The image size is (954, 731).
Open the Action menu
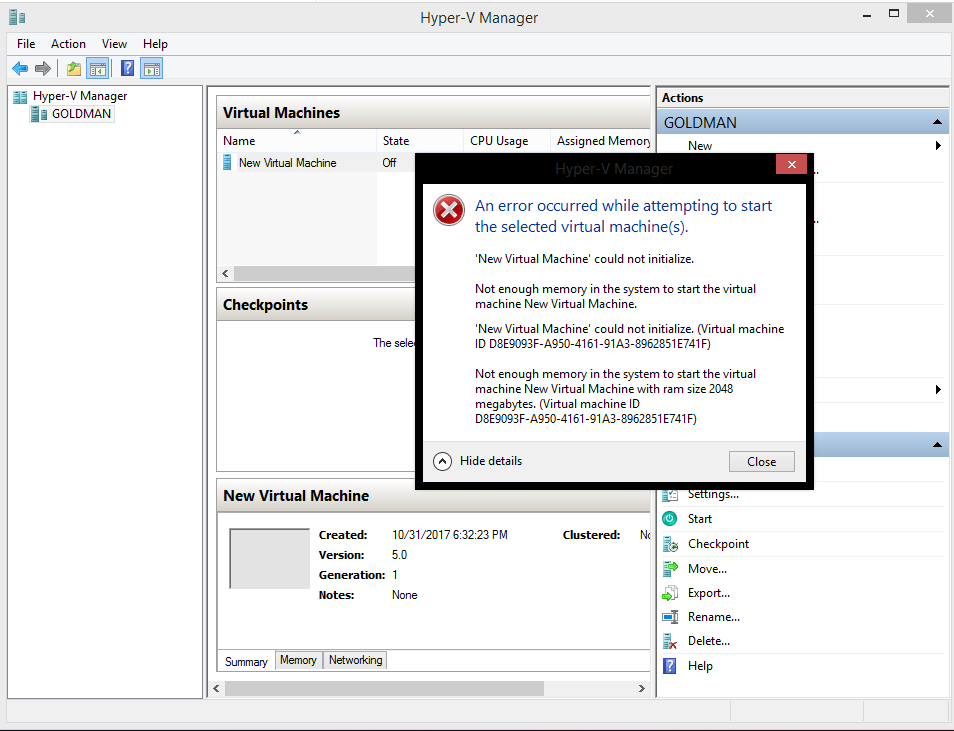coord(68,44)
